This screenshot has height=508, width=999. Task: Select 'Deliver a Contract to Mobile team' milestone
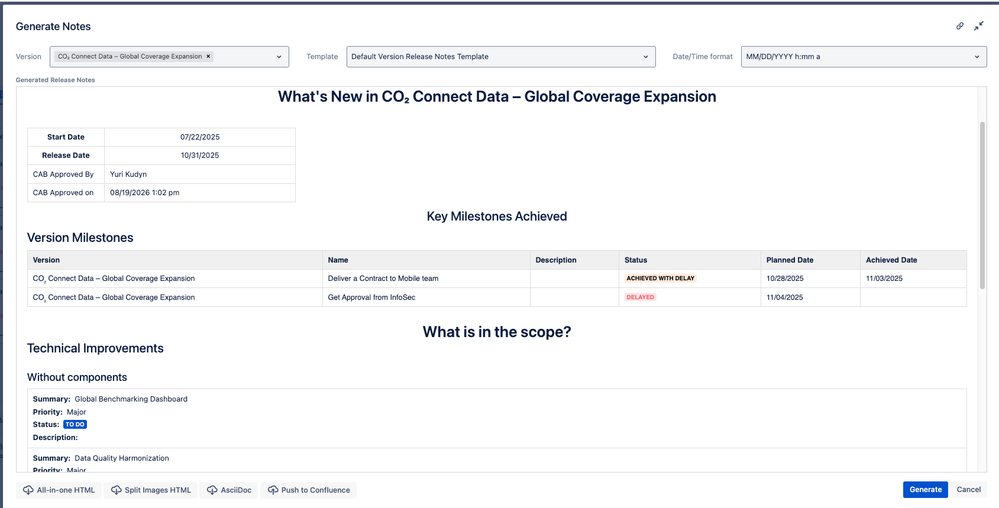[x=383, y=279]
